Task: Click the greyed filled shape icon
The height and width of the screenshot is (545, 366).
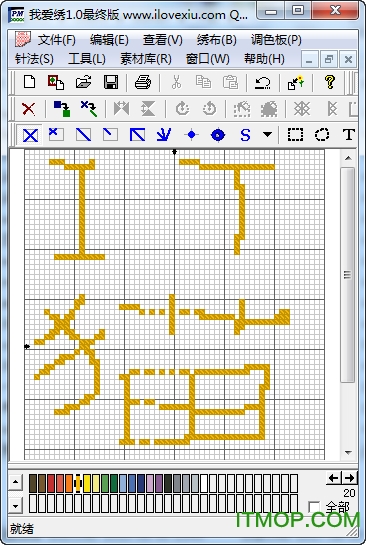Action: (269, 109)
